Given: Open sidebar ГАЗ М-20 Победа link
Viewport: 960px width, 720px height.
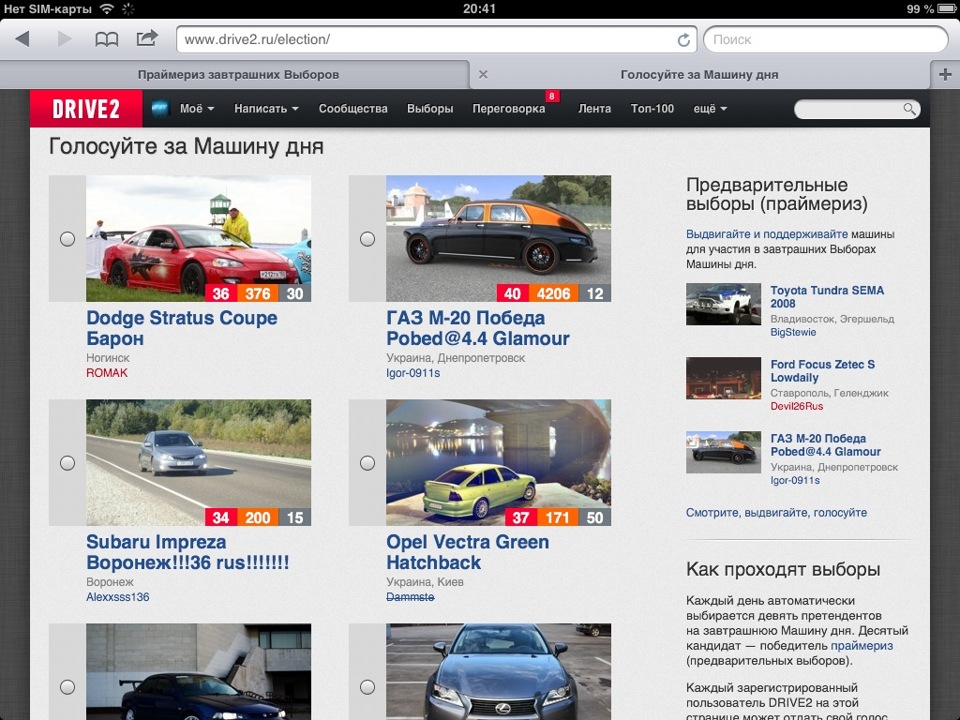Looking at the screenshot, I should point(825,445).
